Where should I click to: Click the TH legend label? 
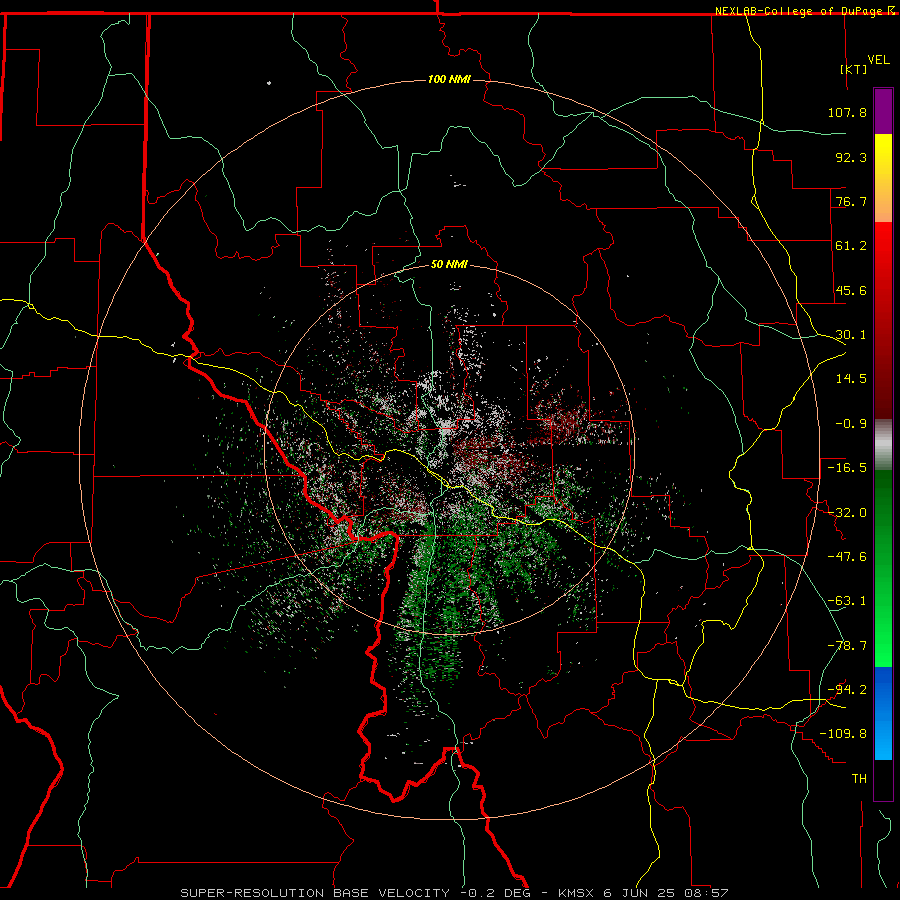coord(859,779)
